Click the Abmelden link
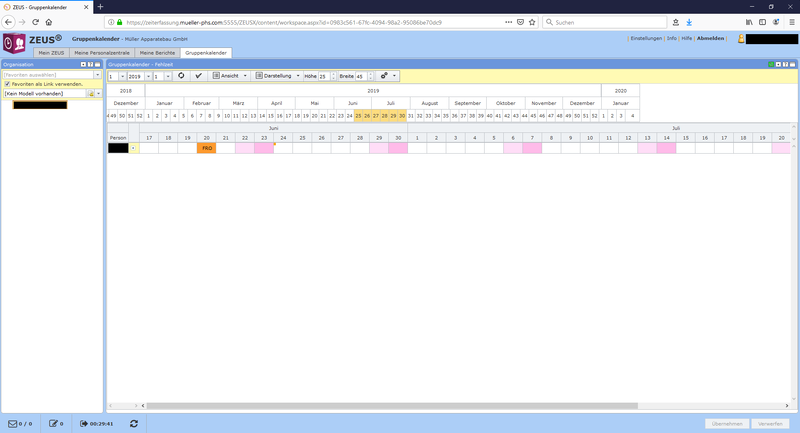The image size is (800, 433). [x=710, y=38]
